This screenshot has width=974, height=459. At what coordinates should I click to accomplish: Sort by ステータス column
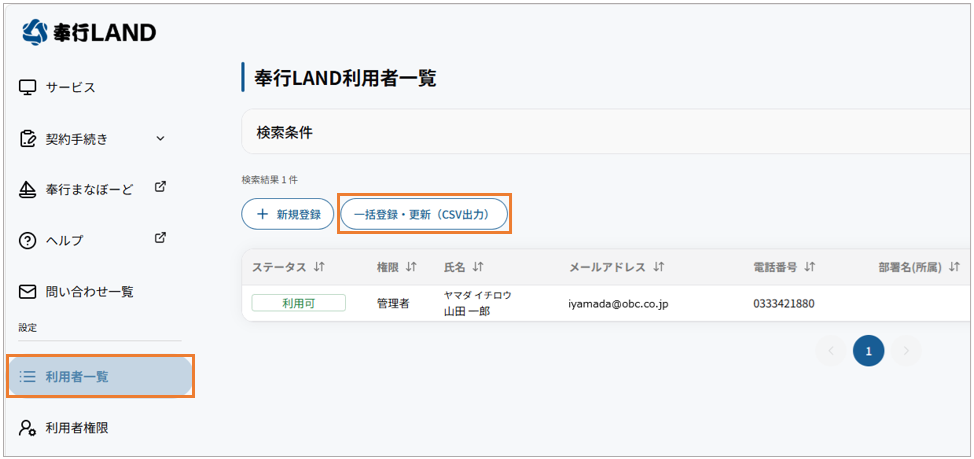(319, 267)
